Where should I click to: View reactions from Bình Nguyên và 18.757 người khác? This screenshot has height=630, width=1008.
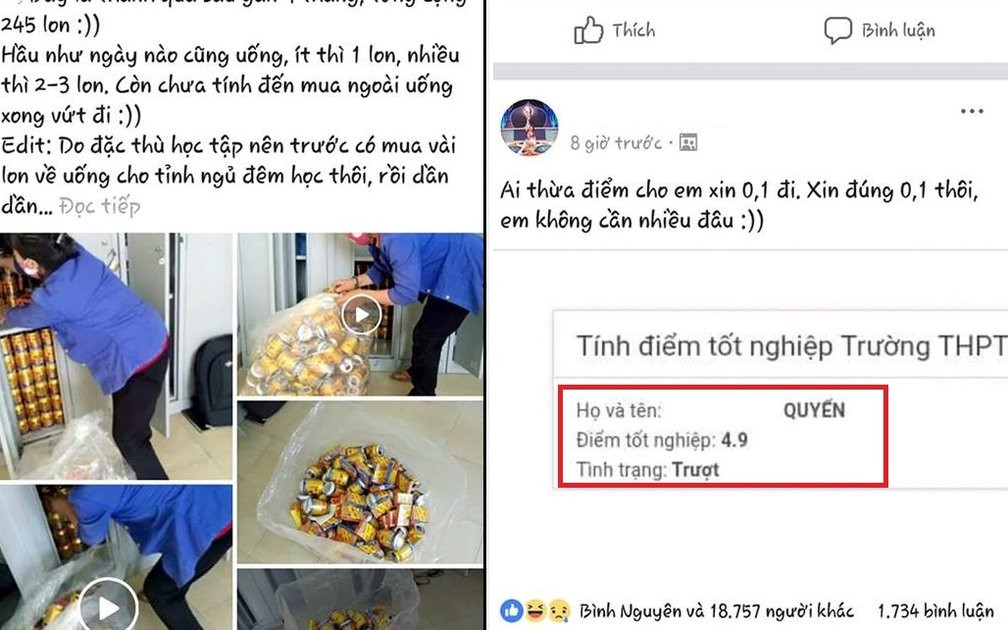point(716,611)
